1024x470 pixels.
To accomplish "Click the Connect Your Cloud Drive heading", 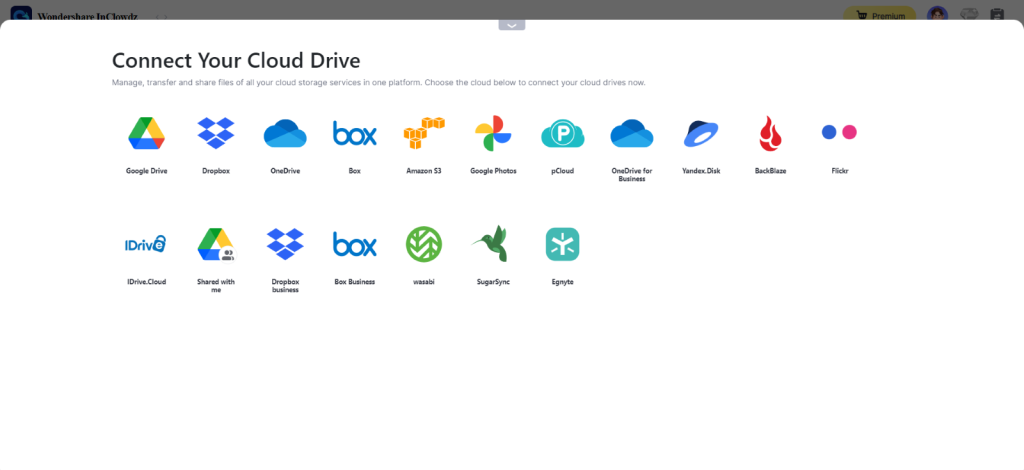I will 236,60.
